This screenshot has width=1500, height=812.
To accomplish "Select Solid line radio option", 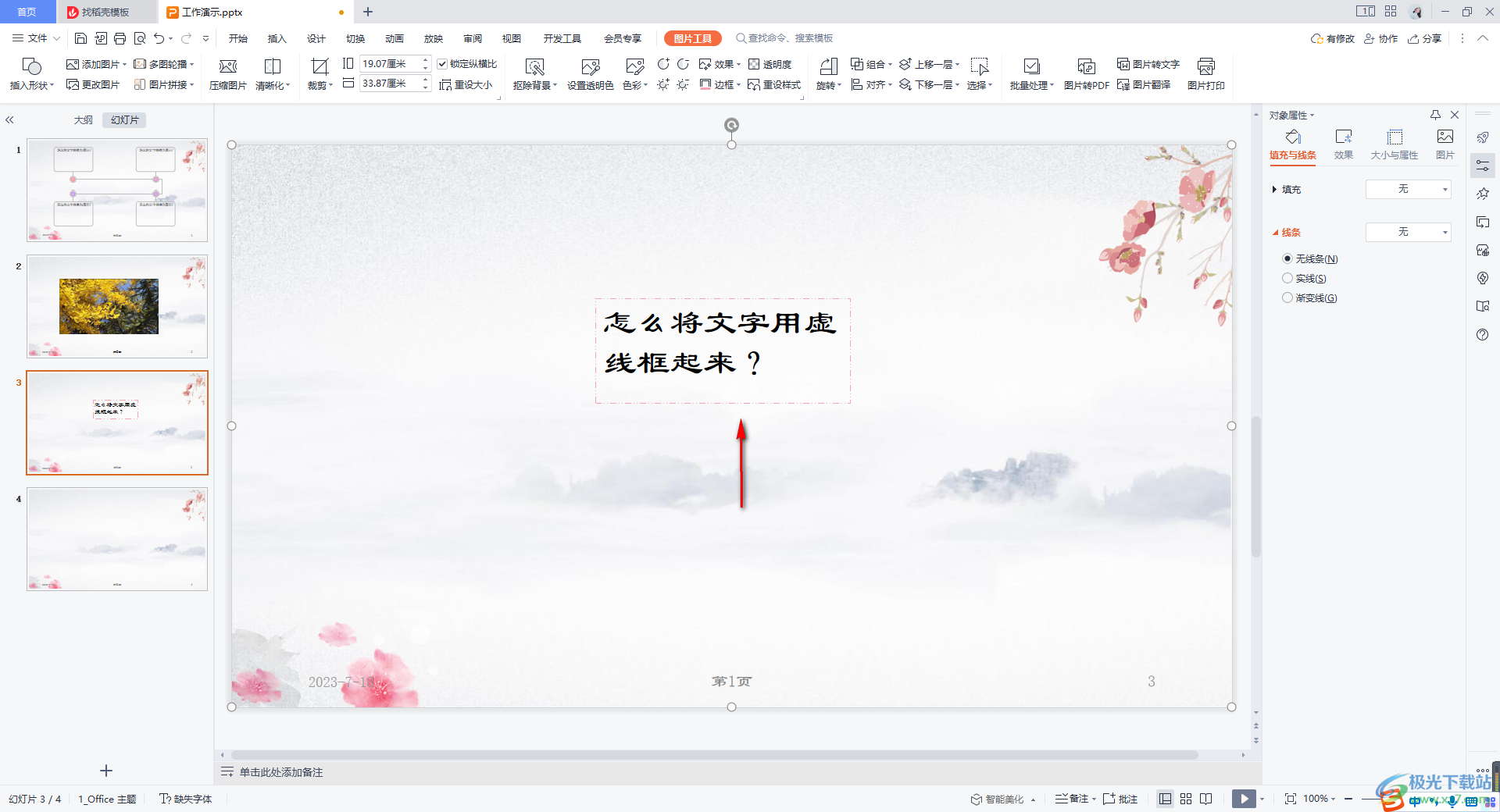I will [1287, 278].
